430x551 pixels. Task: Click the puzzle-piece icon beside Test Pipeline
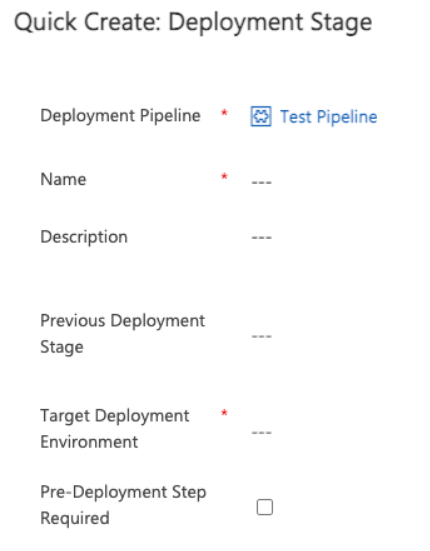(x=261, y=116)
